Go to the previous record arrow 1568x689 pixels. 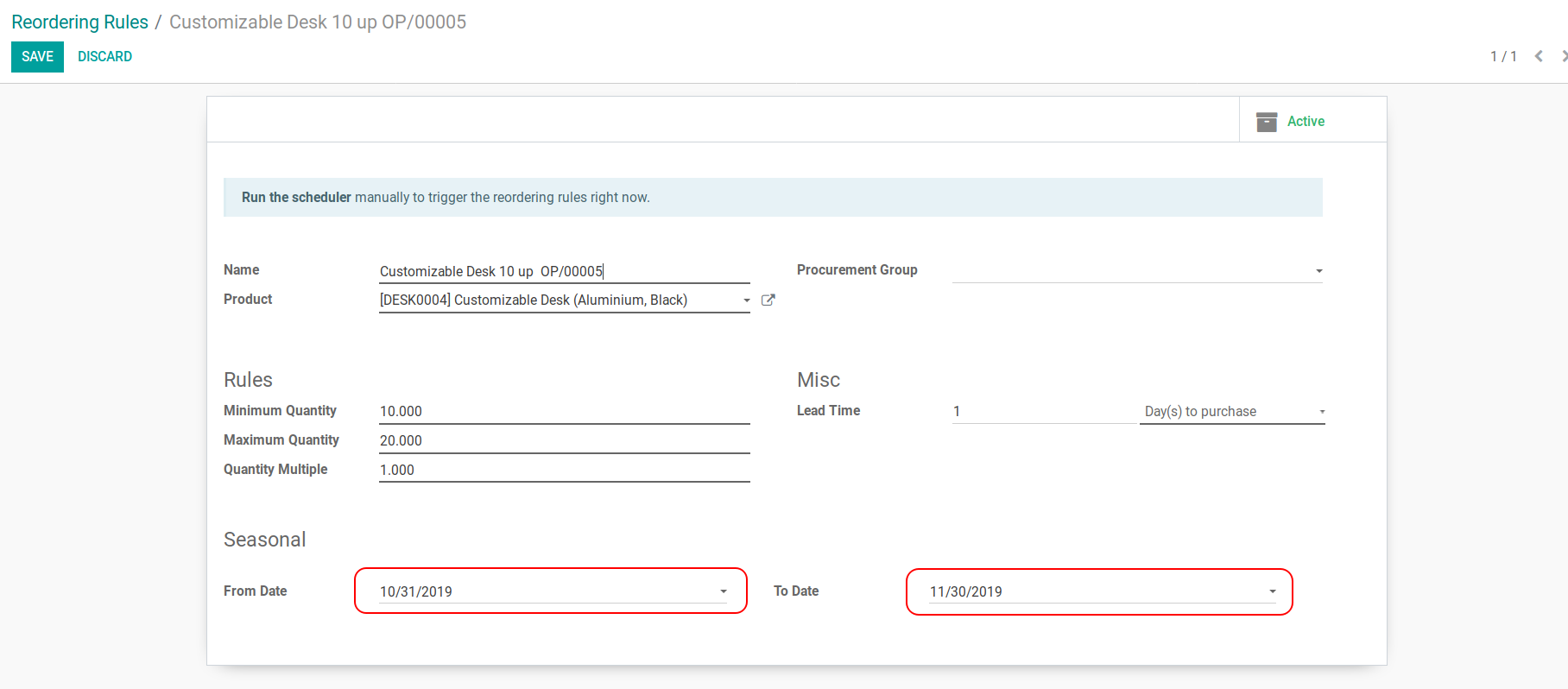(1539, 56)
